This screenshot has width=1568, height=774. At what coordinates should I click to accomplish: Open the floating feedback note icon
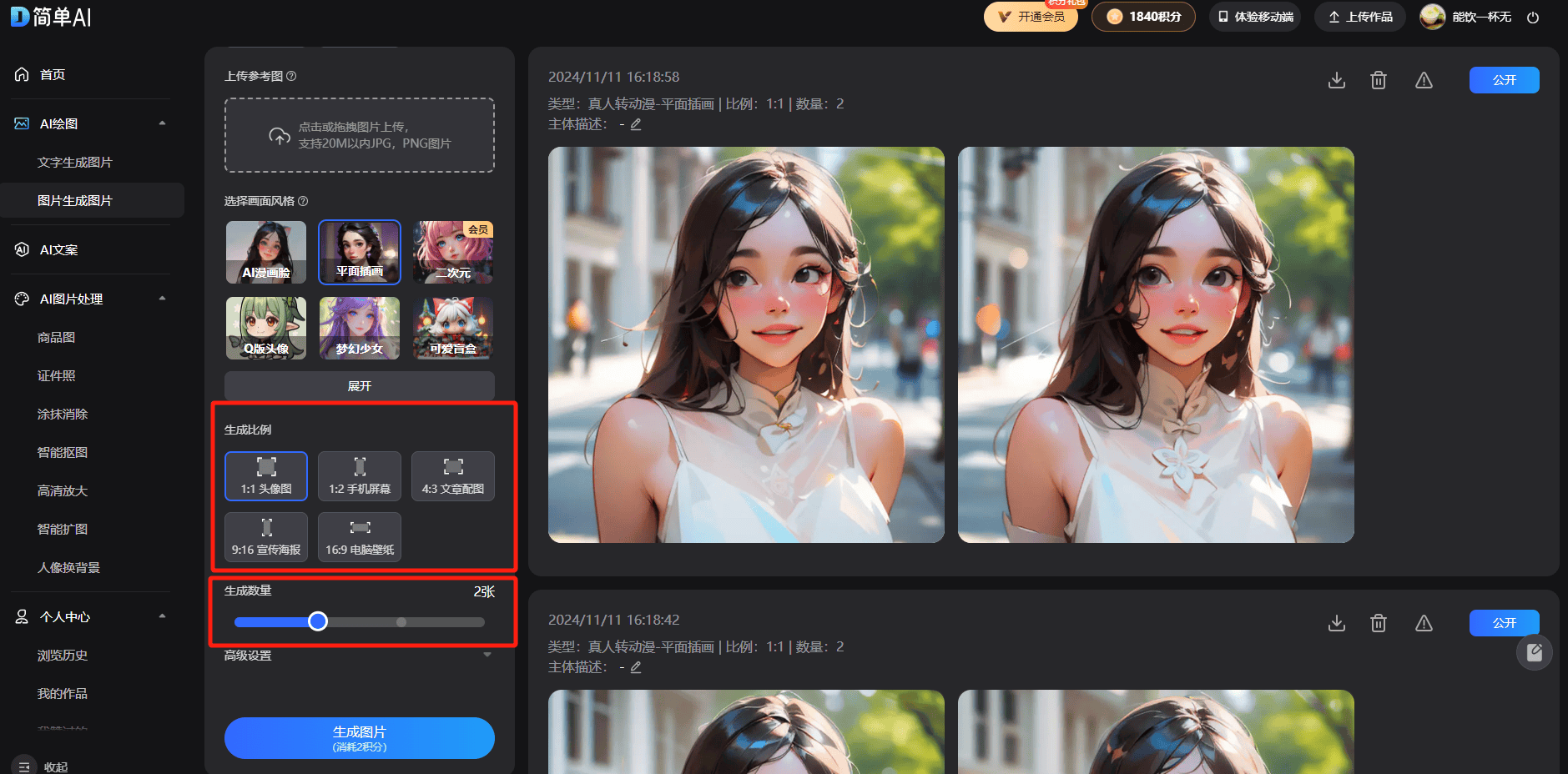[x=1534, y=652]
